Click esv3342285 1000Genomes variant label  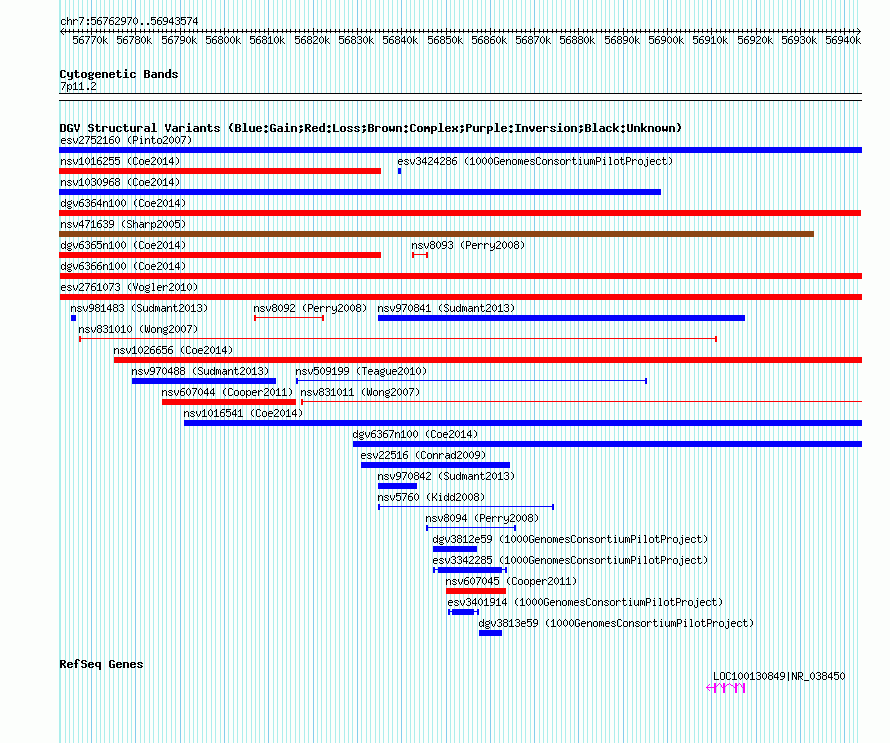tap(570, 560)
